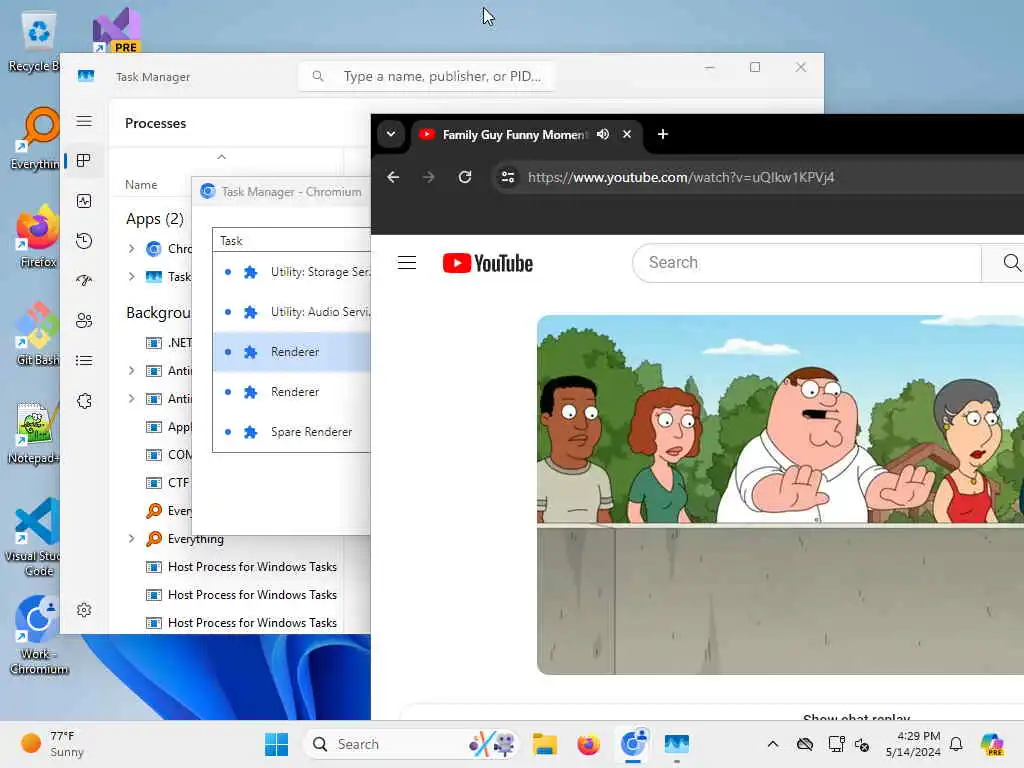Expand the first Anti background process
This screenshot has width=1024, height=768.
[131, 371]
